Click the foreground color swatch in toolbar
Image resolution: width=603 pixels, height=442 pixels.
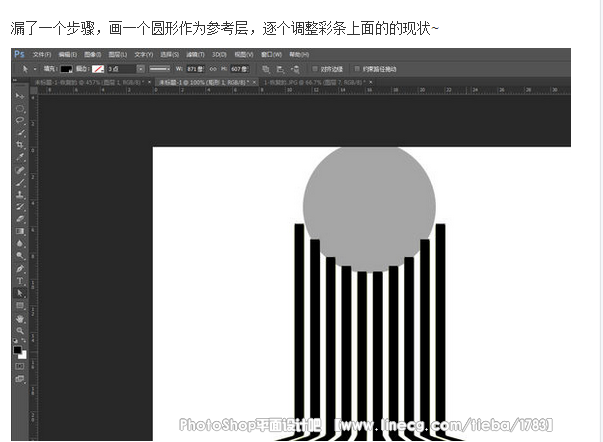click(x=18, y=350)
